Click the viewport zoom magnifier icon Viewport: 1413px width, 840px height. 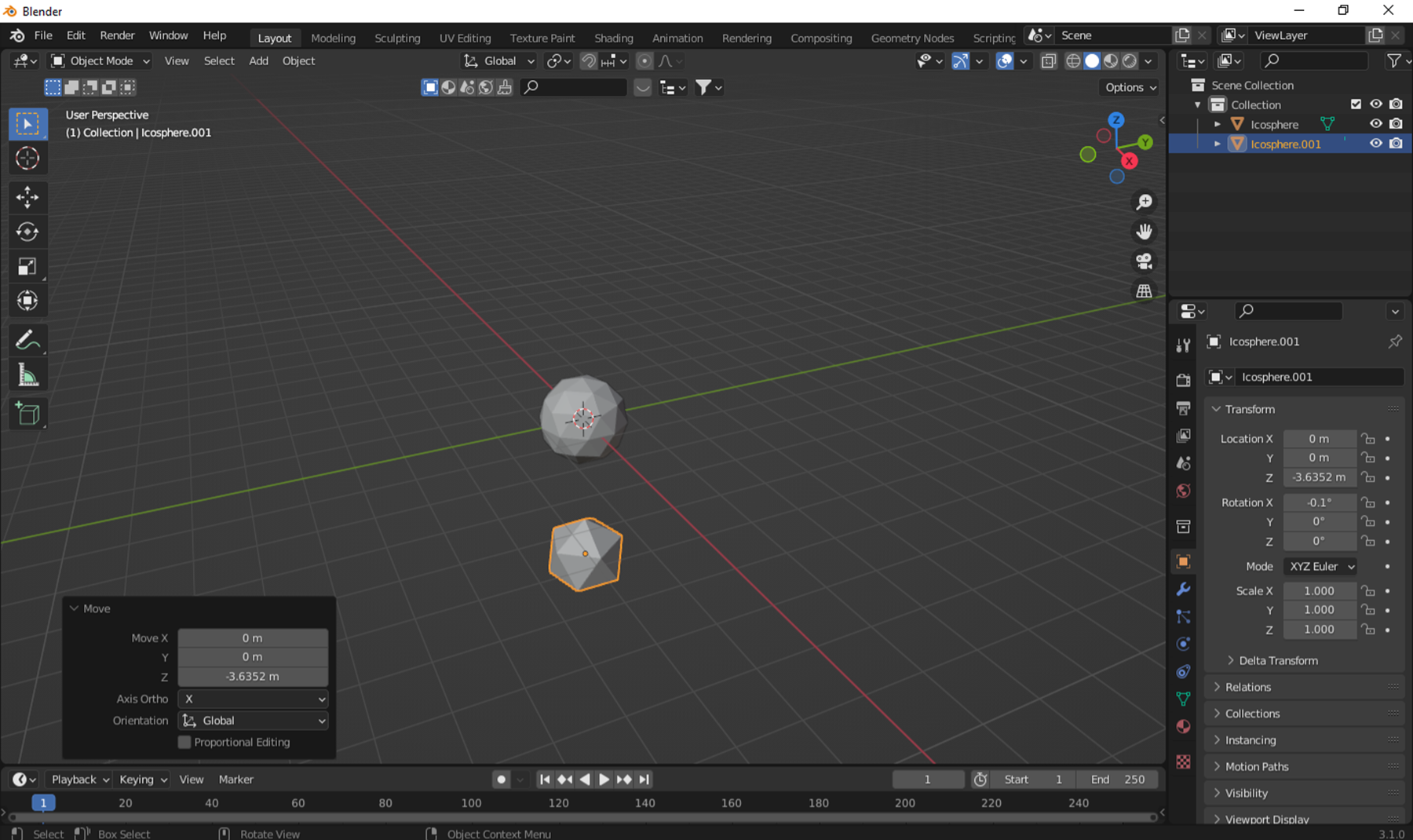[x=1145, y=202]
